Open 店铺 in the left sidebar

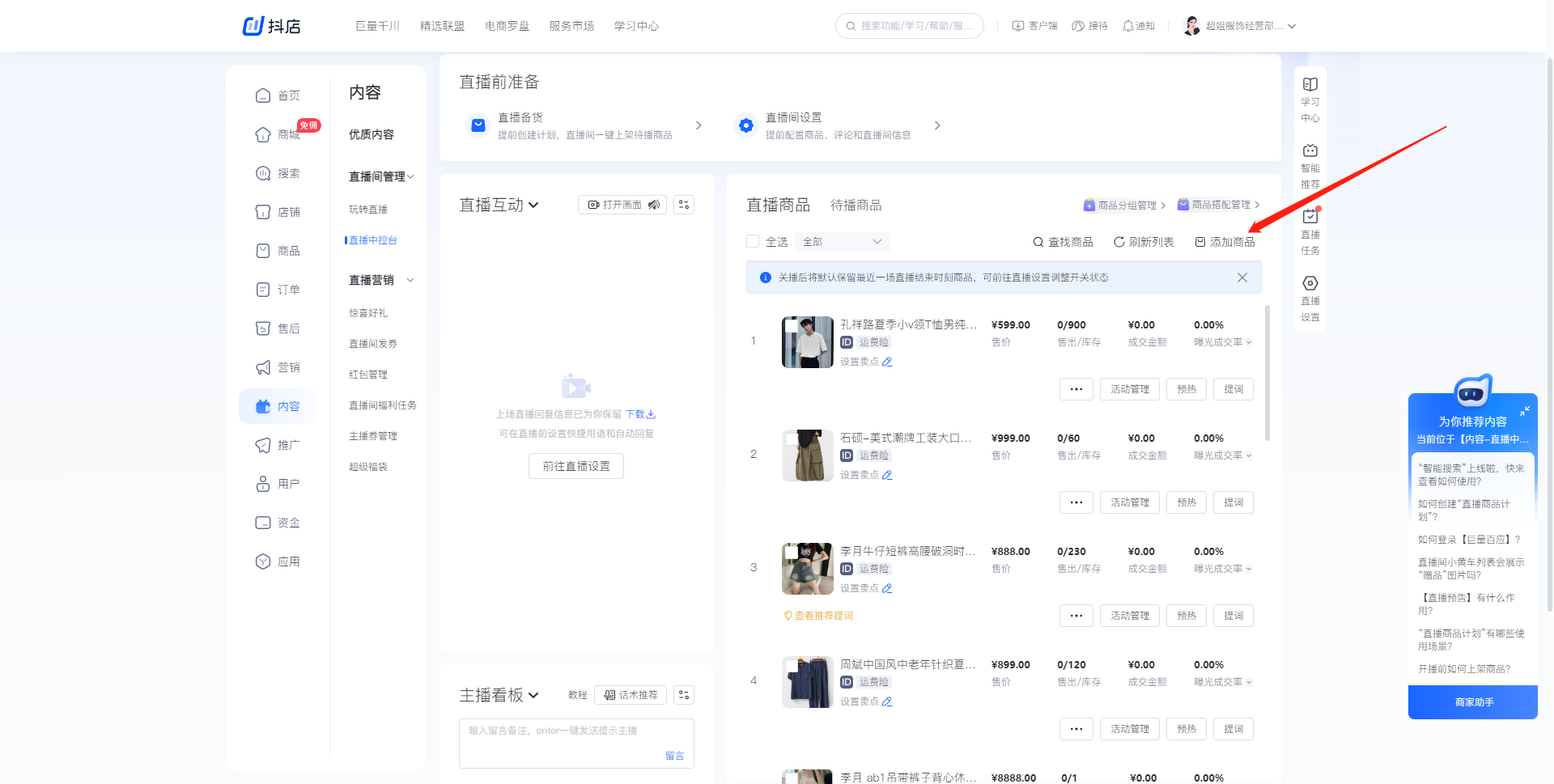[278, 212]
